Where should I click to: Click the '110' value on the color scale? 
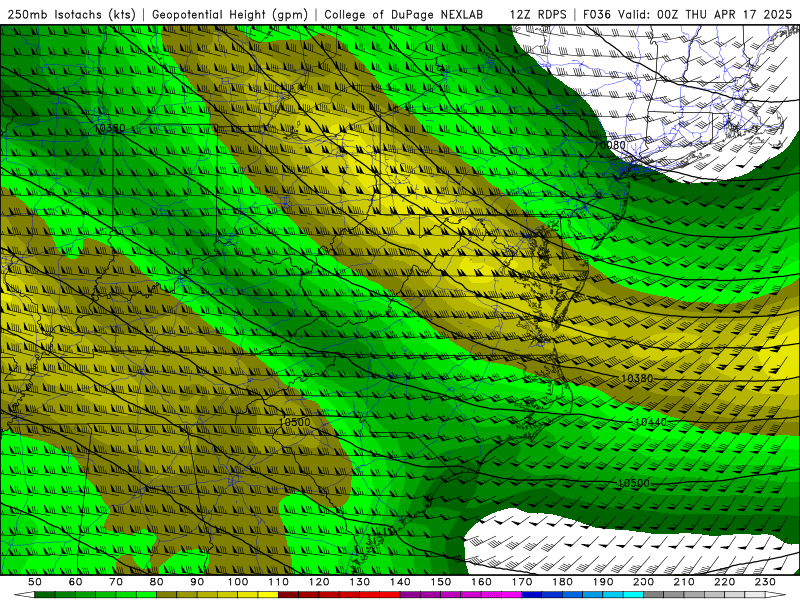(278, 582)
